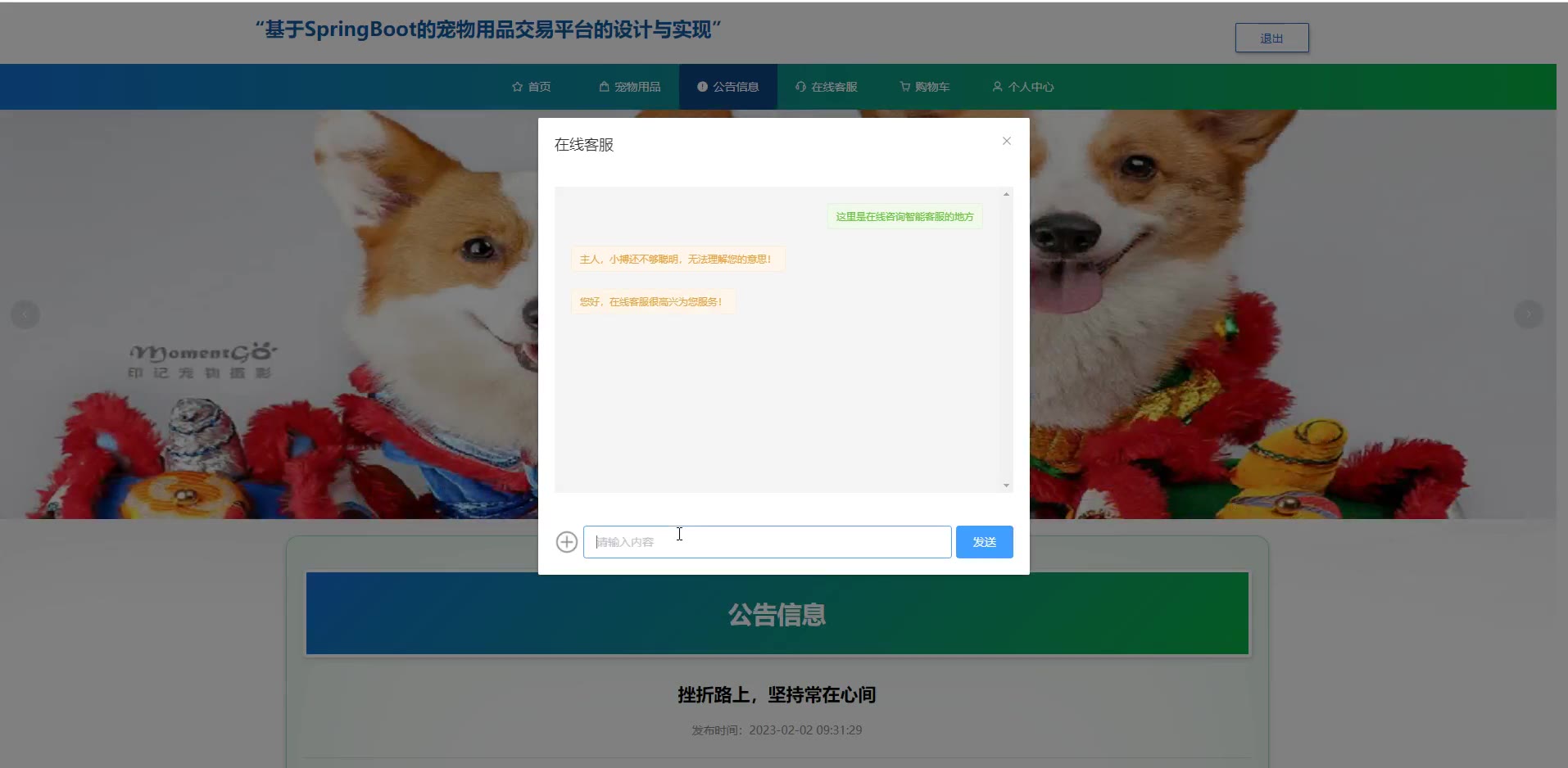
Task: Click the green message 这里是在线咨询智能客服的地方
Action: pyautogui.click(x=904, y=217)
